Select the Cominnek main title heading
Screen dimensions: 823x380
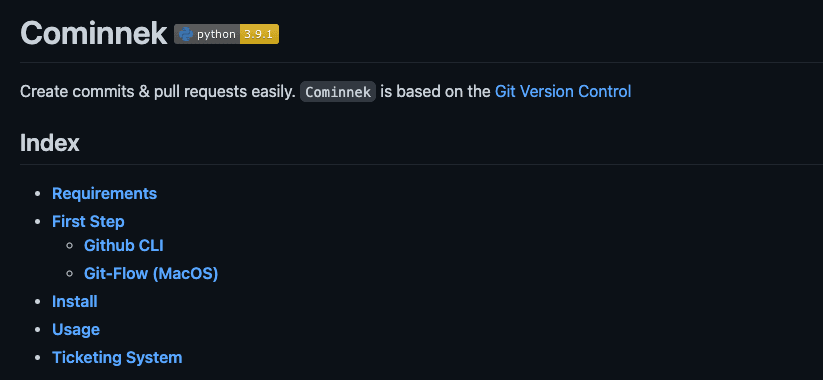tap(93, 33)
